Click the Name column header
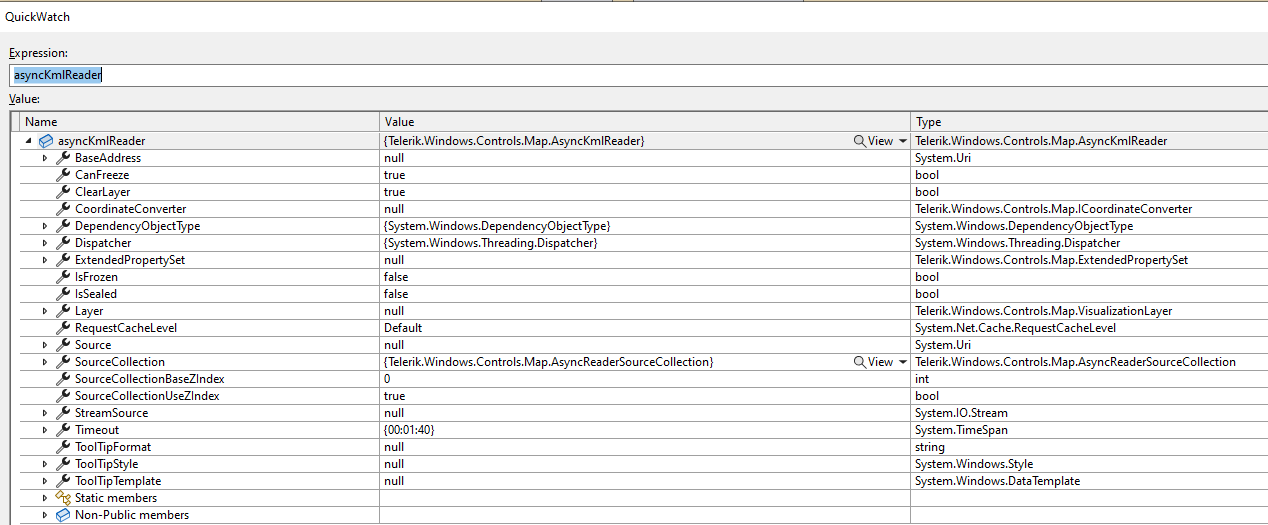The width and height of the screenshot is (1268, 525). (200, 122)
